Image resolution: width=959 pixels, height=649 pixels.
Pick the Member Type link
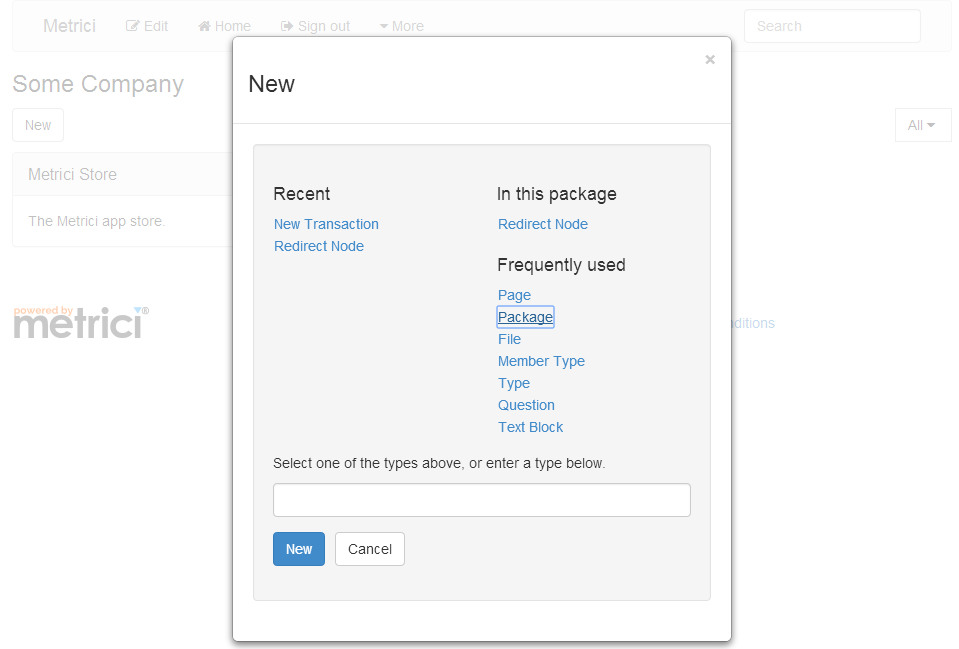[541, 361]
